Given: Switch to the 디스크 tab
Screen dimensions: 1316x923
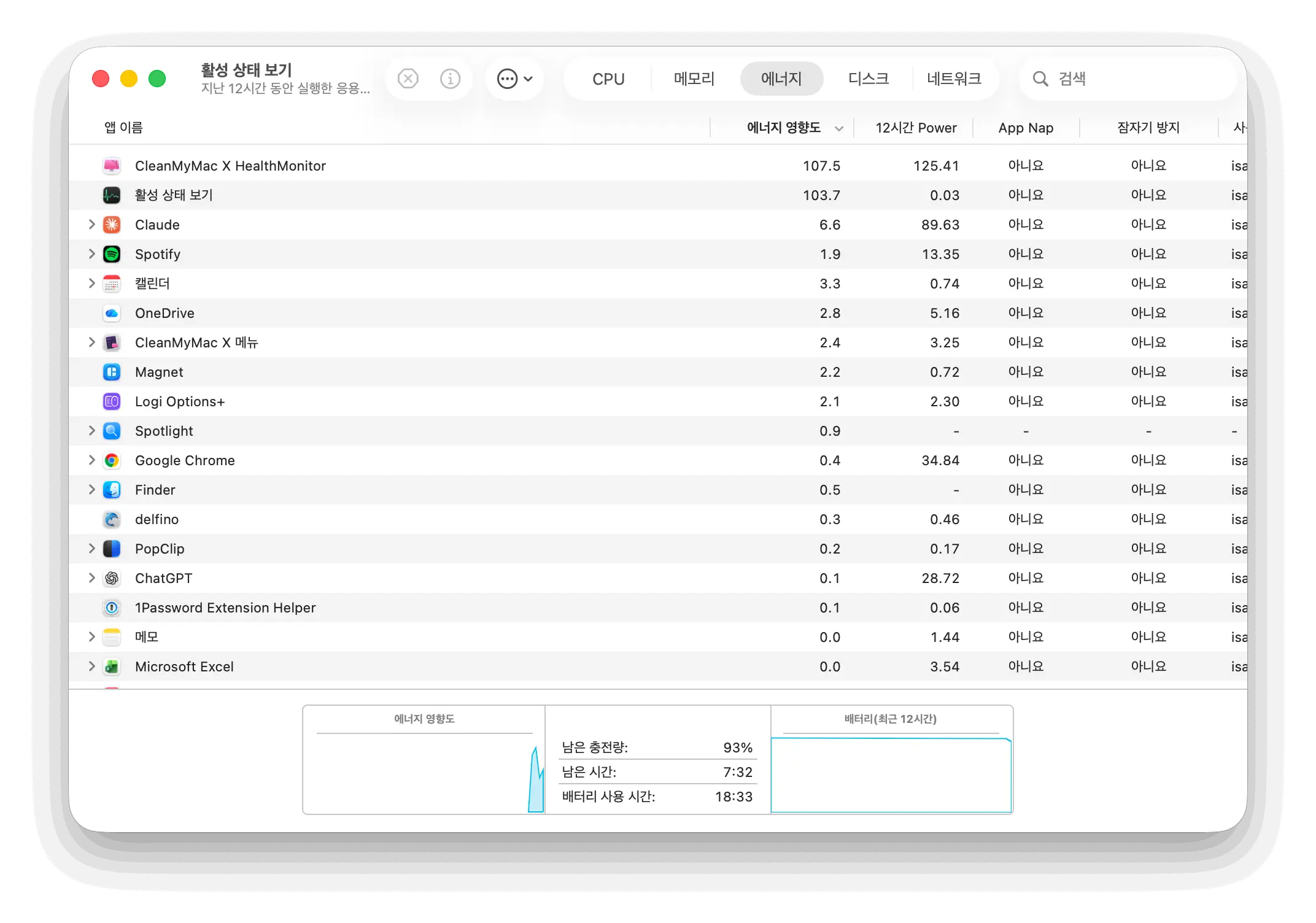Looking at the screenshot, I should click(x=868, y=79).
